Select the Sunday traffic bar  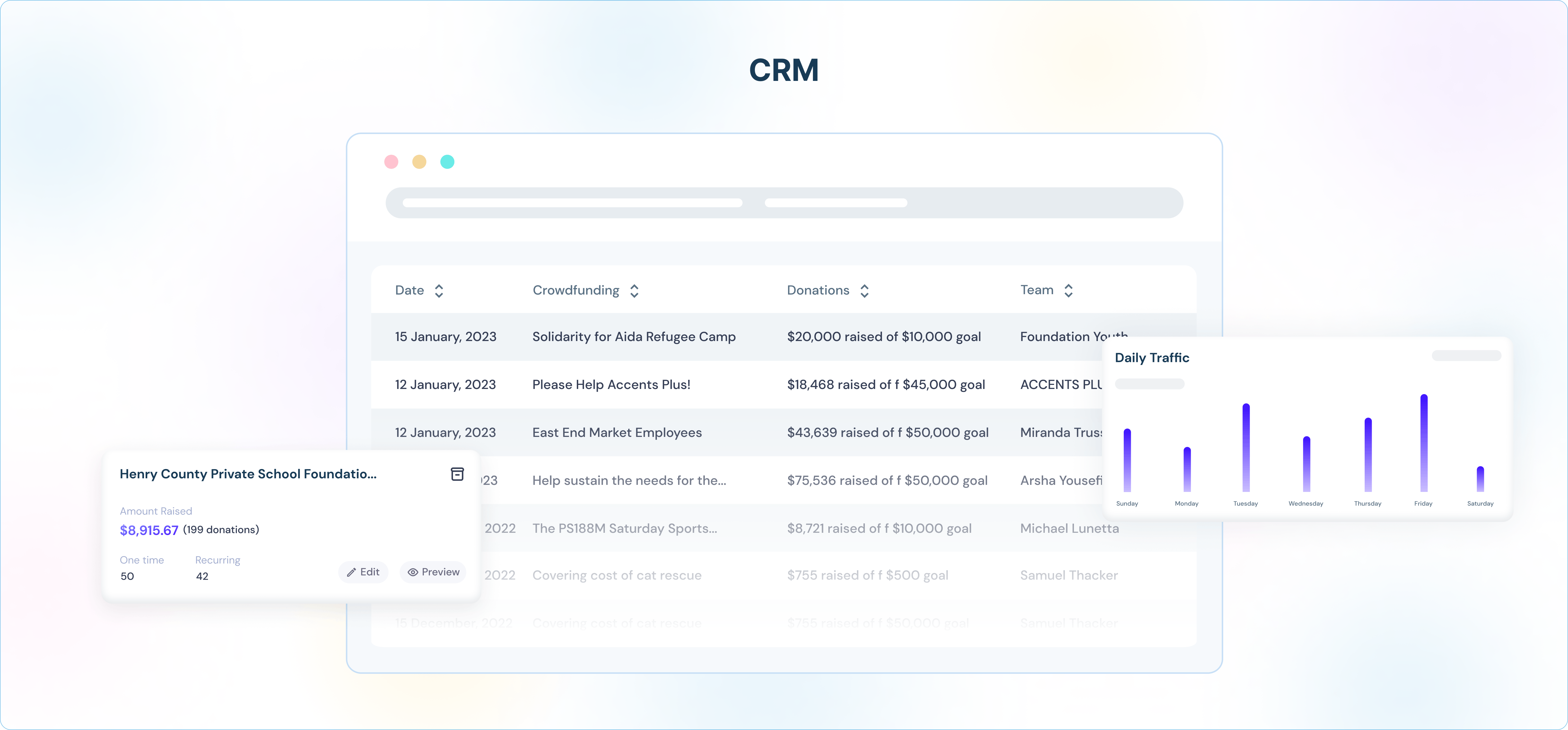[1127, 460]
